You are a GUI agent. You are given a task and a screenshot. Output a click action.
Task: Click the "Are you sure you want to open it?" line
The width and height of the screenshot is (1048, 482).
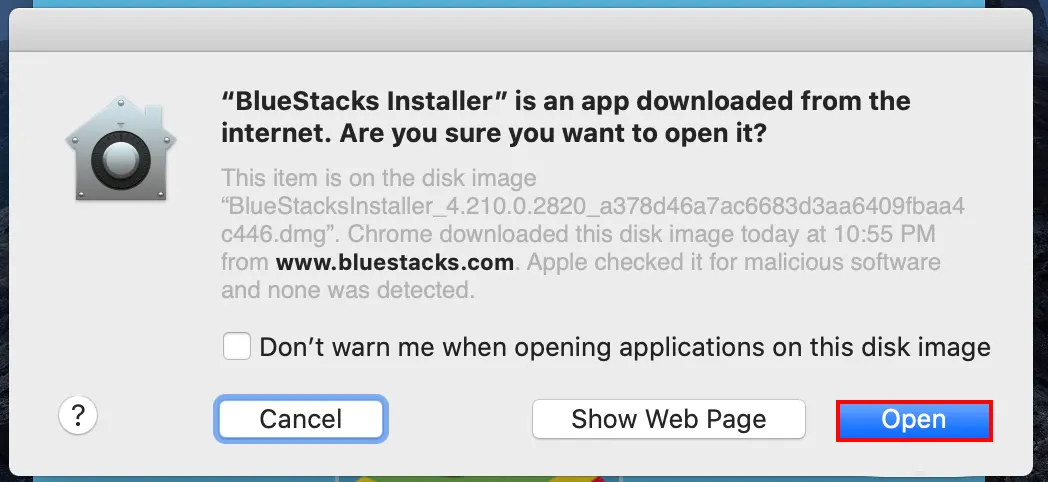553,134
